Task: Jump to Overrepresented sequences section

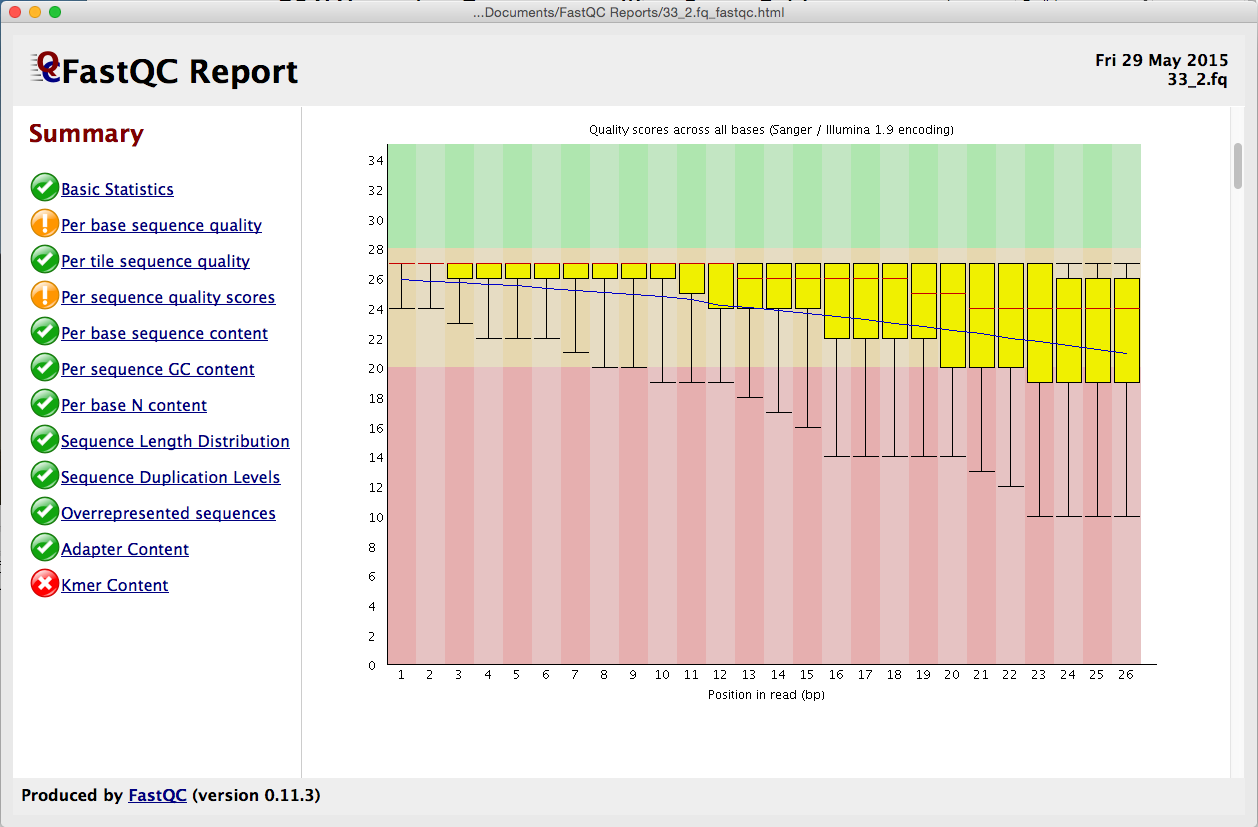Action: [x=168, y=513]
